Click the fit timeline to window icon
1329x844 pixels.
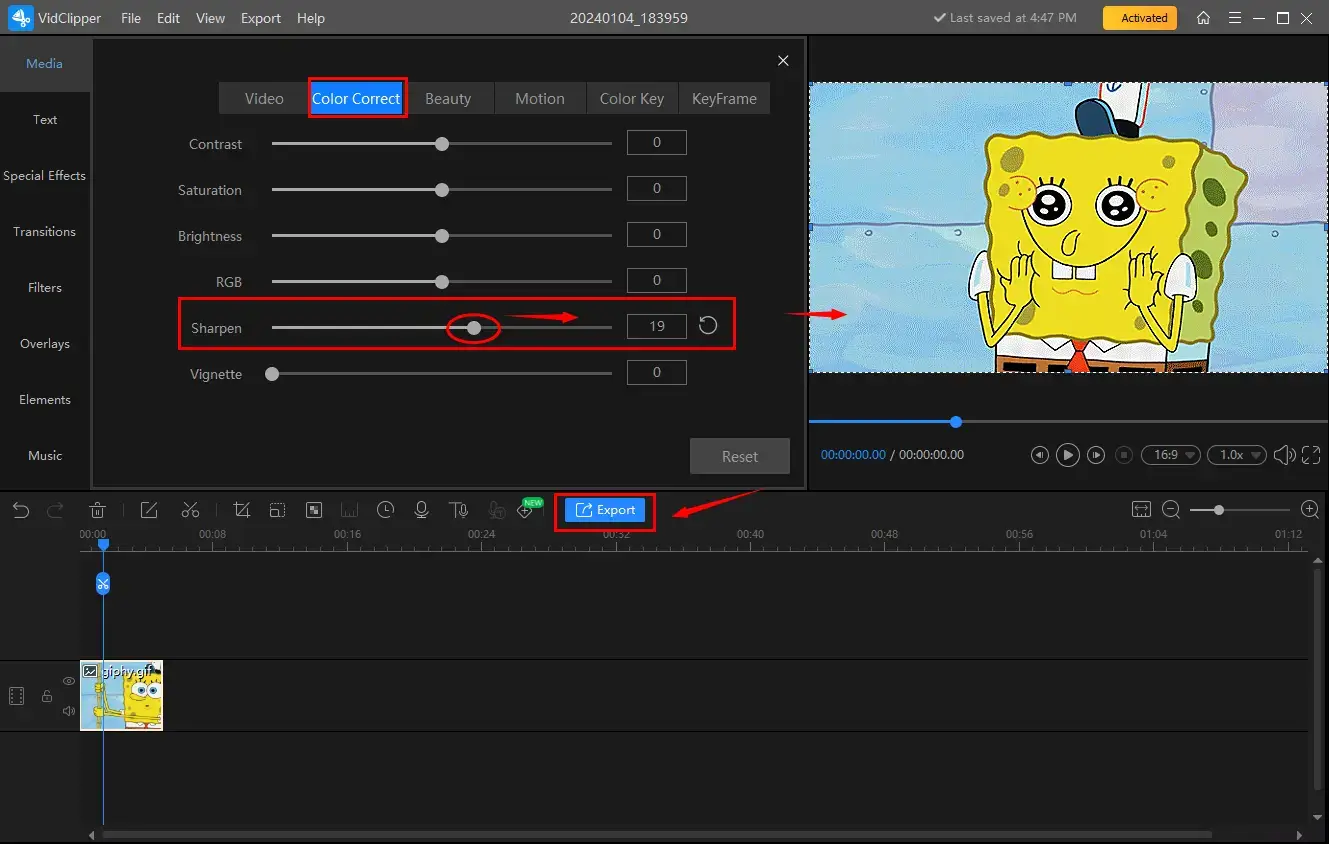[x=1141, y=510]
